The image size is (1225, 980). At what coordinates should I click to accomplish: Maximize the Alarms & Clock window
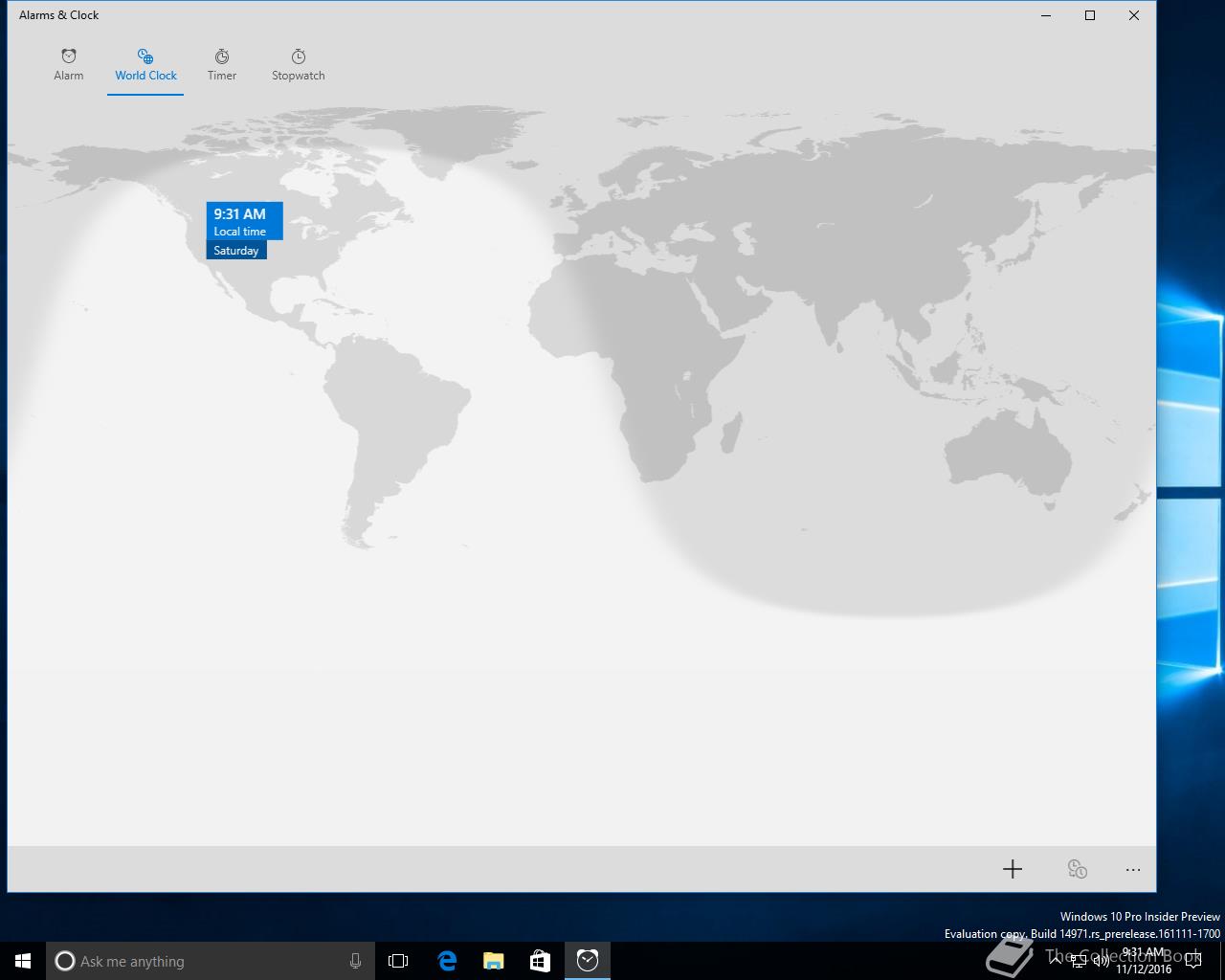coord(1090,15)
